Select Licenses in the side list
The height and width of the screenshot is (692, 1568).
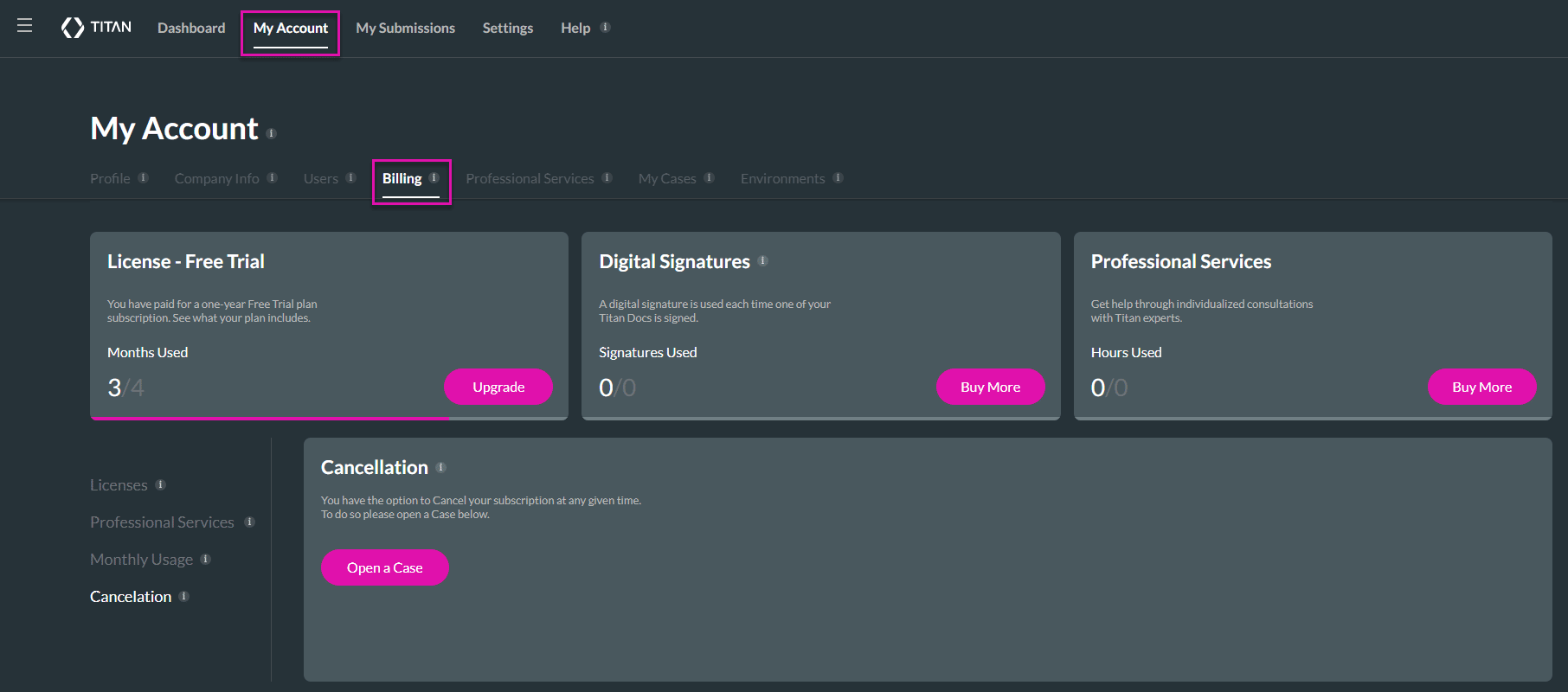119,485
